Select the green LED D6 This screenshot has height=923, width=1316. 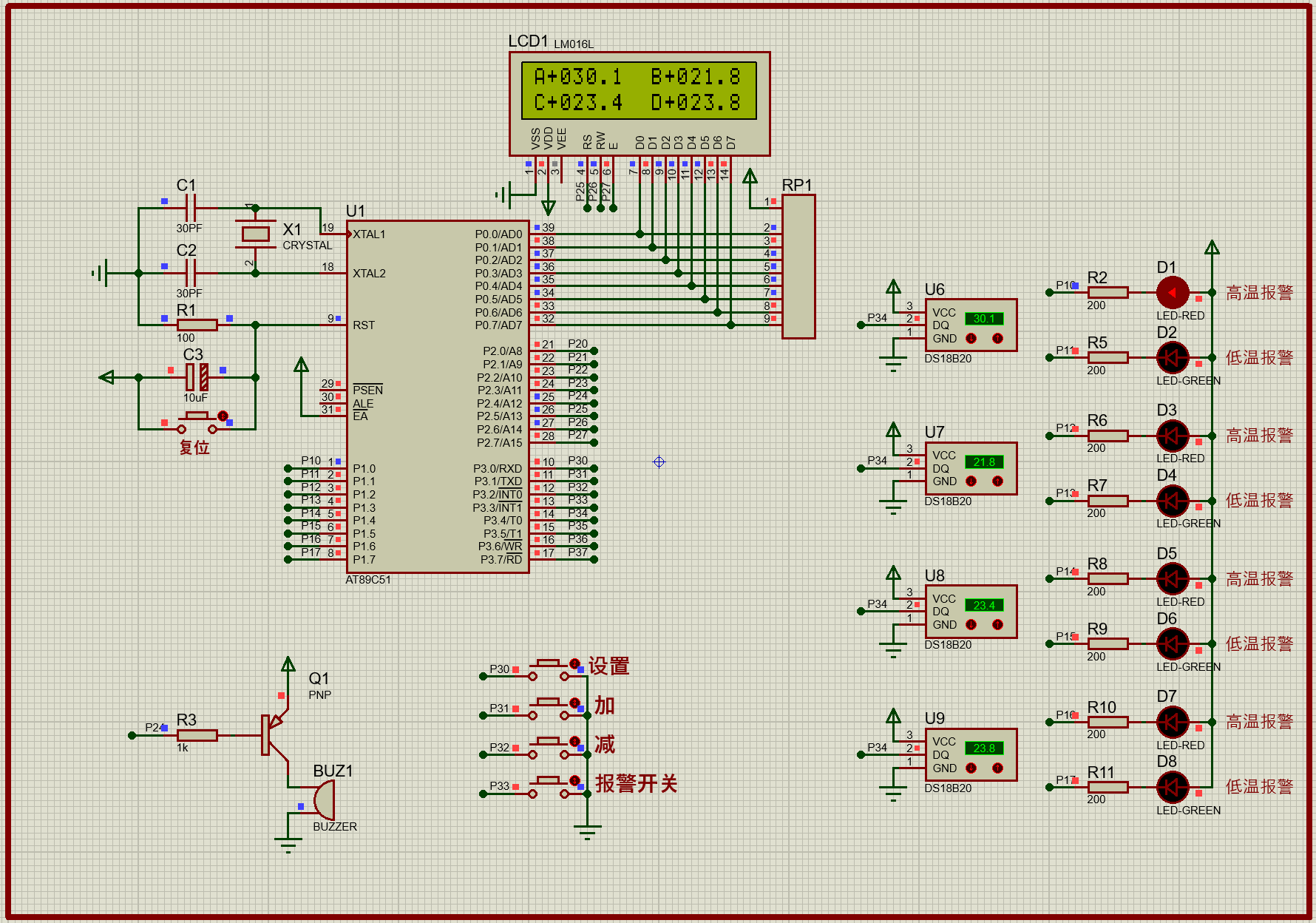coord(1173,644)
